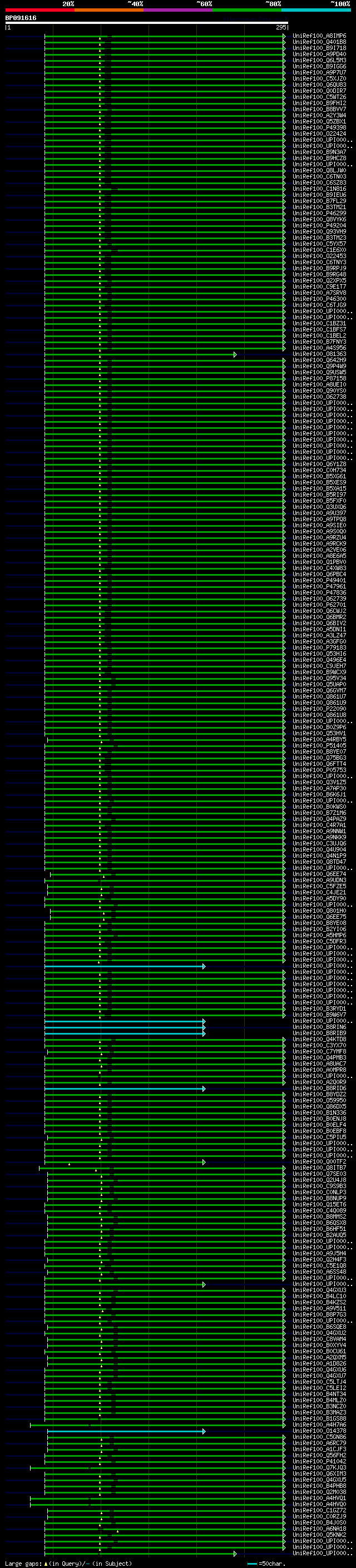The width and height of the screenshot is (356, 1568).
Task: Open hit UniRef100_B1N336
Action: (x=319, y=1112)
